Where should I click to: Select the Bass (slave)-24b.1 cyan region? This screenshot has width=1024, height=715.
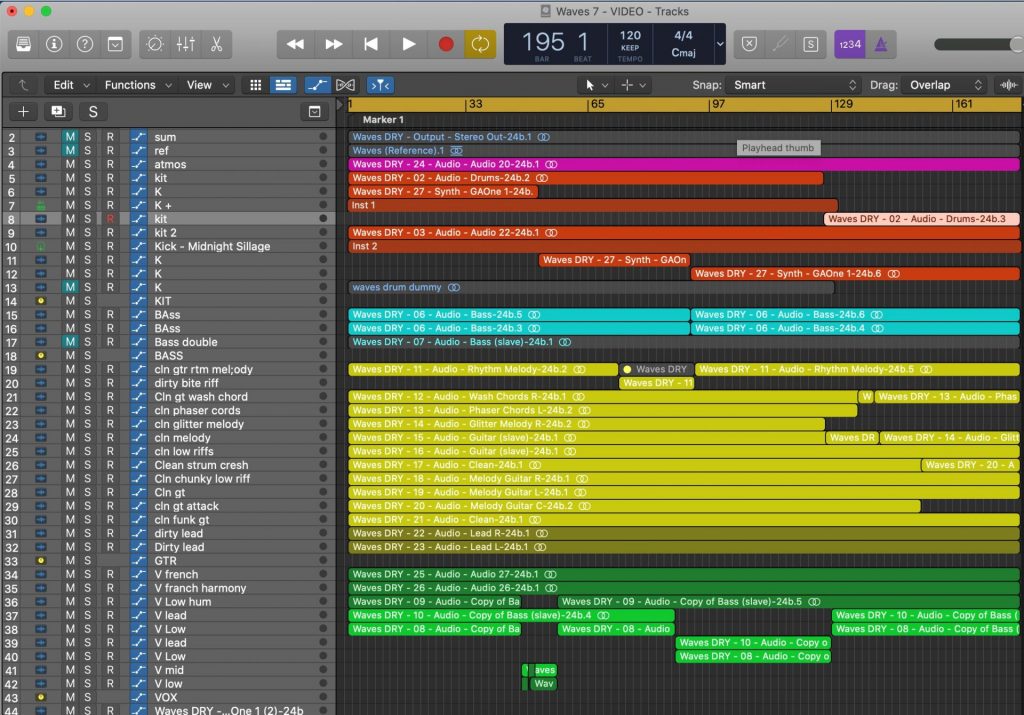[x=683, y=342]
